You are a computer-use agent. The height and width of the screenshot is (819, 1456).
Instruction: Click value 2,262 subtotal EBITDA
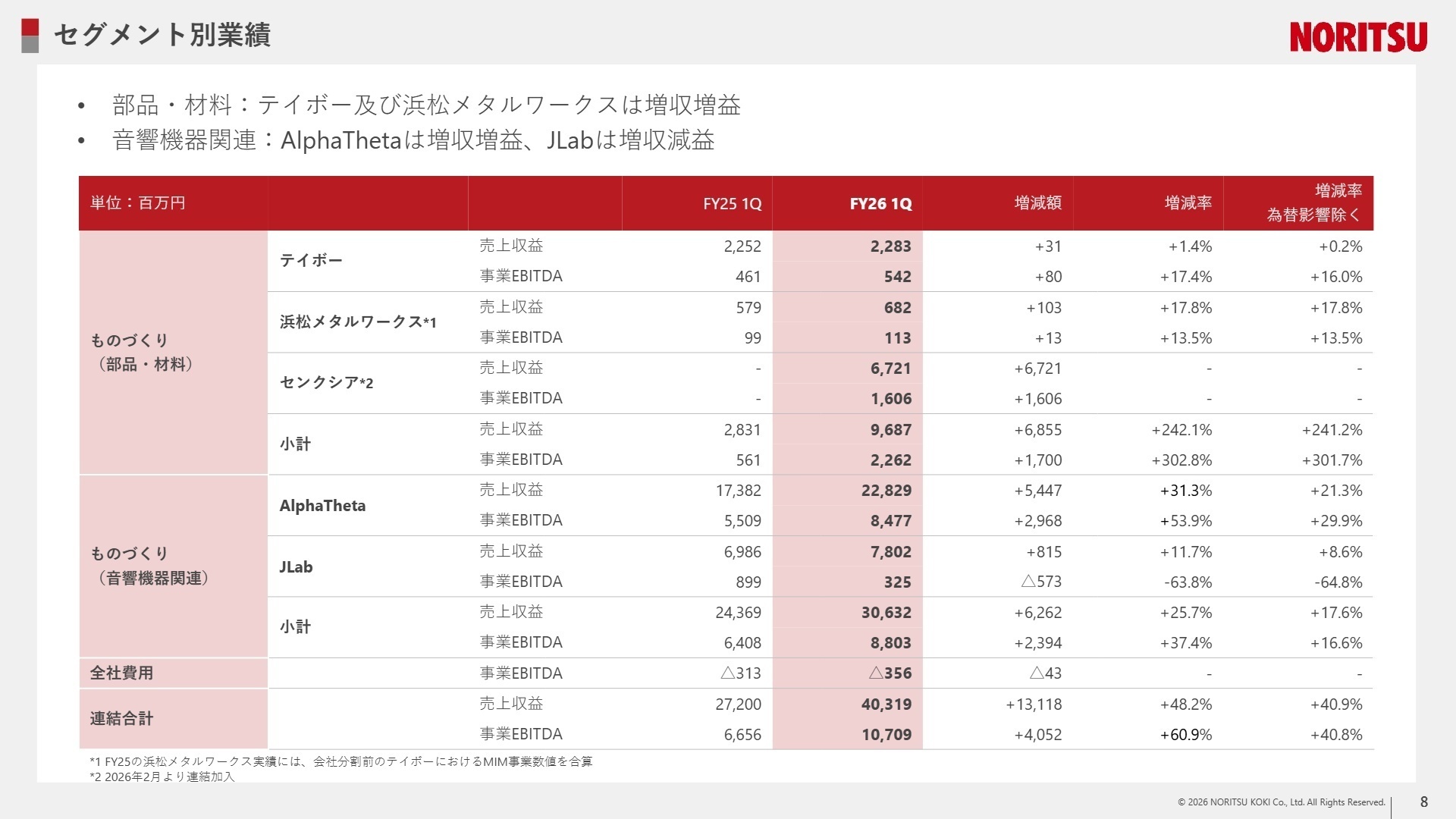click(890, 460)
